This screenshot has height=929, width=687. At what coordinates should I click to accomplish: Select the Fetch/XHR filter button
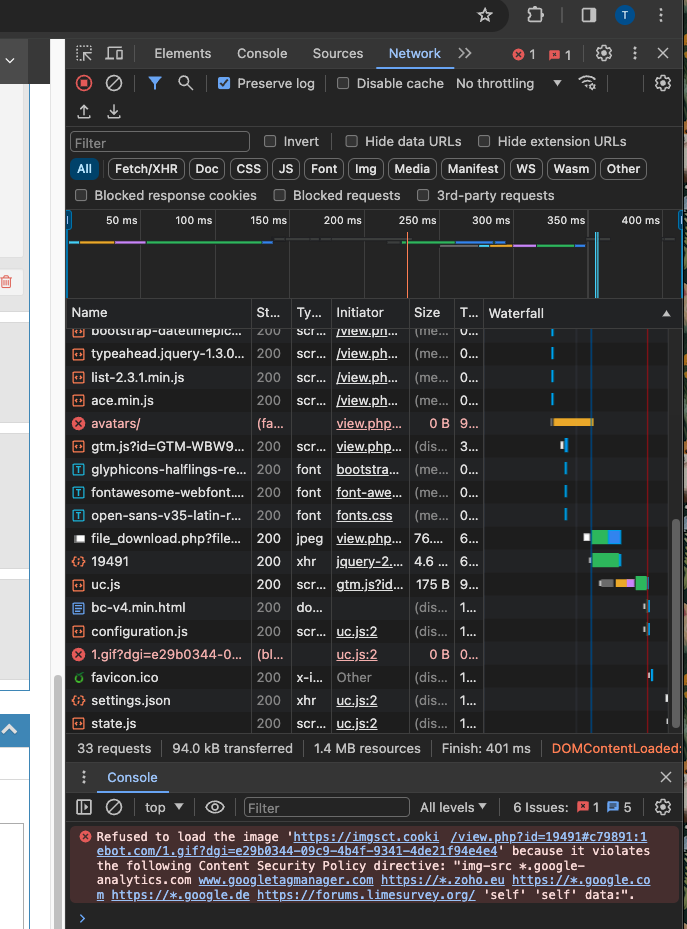click(x=145, y=169)
